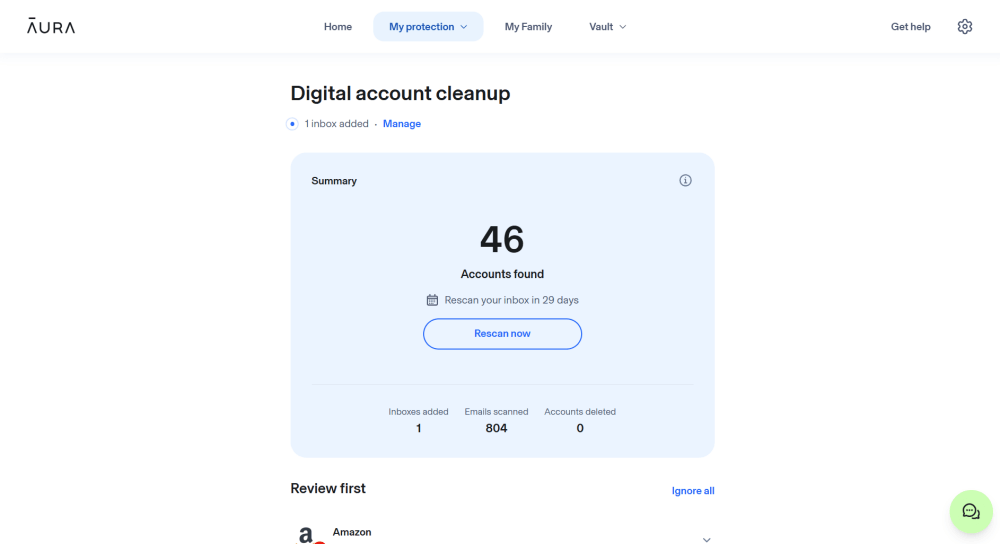Click the inbox added status dot

tap(292, 124)
